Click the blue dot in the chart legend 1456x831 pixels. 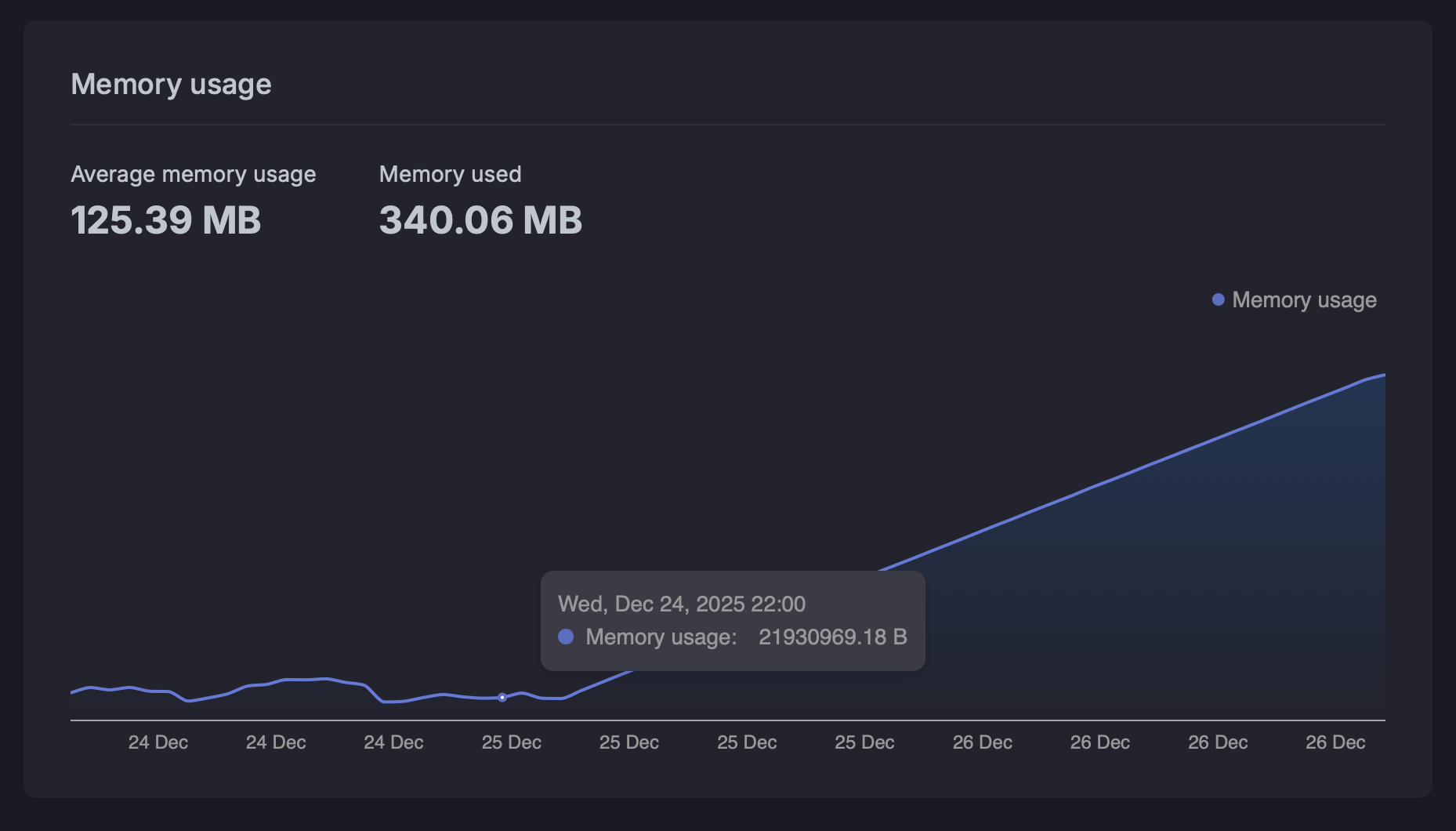1218,299
